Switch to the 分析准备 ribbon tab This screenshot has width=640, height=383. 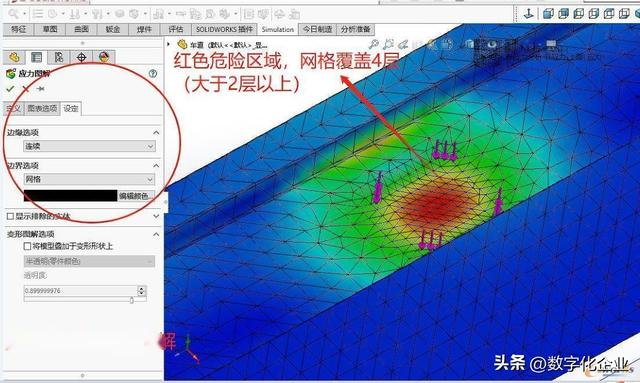356,29
